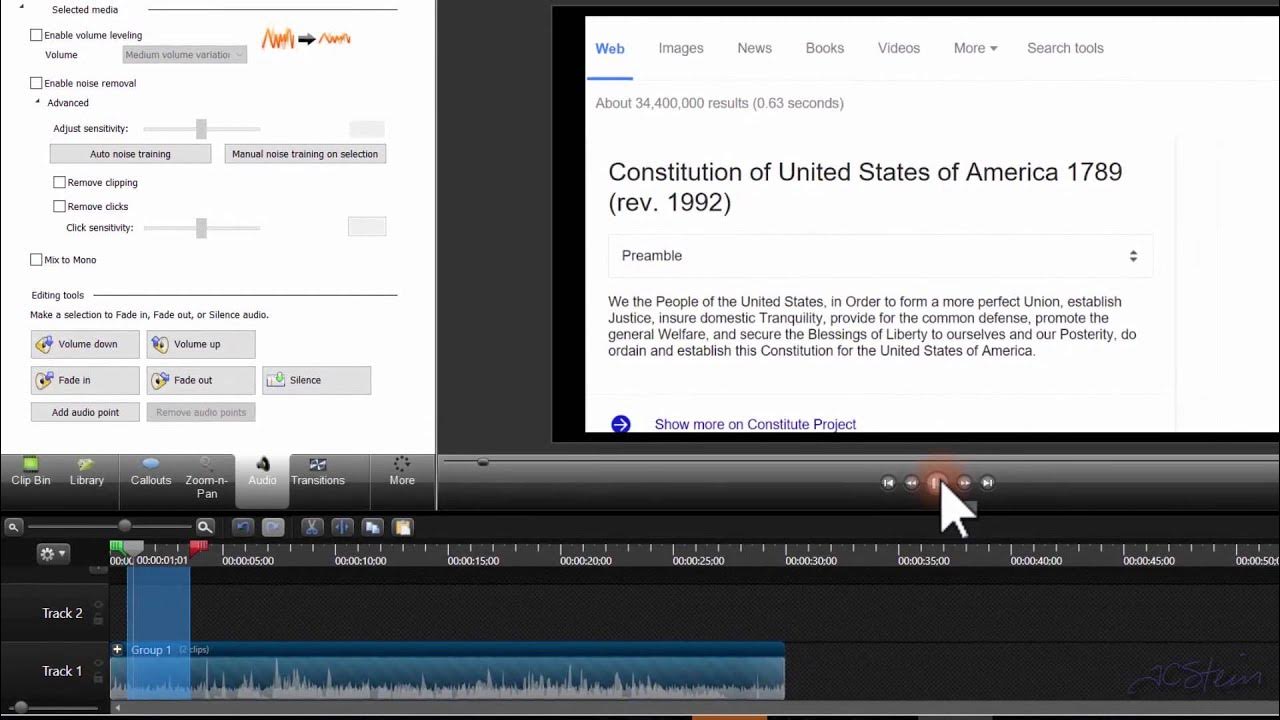Click the timeline zoom-in magnifier icon

click(205, 527)
